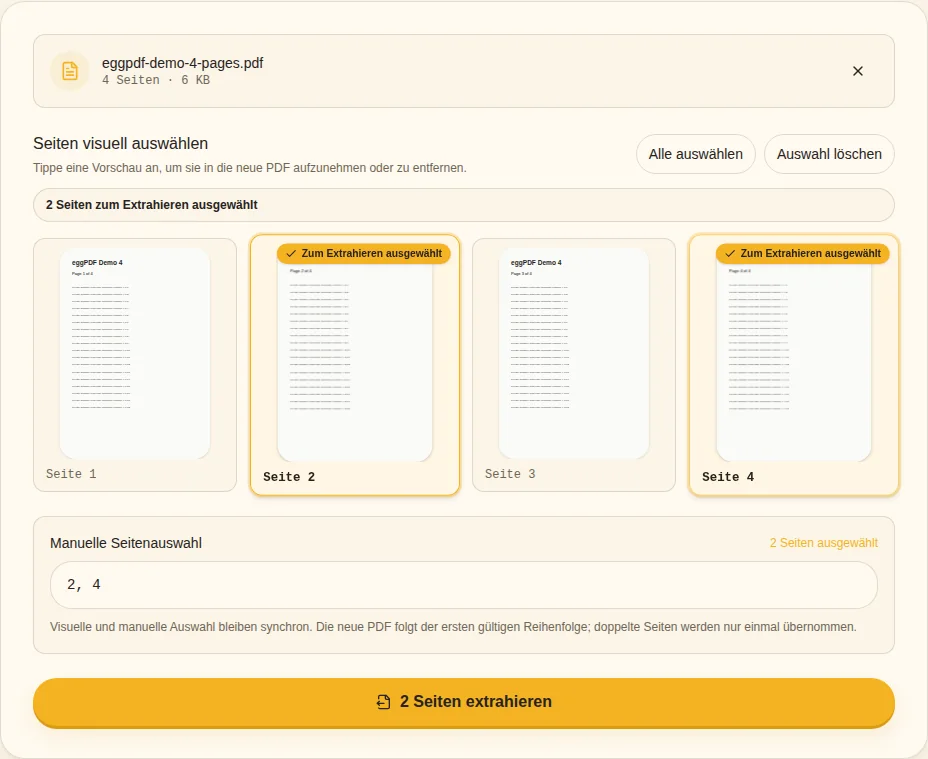Click the '4 Seiten · 6 KB' file info

point(156,80)
